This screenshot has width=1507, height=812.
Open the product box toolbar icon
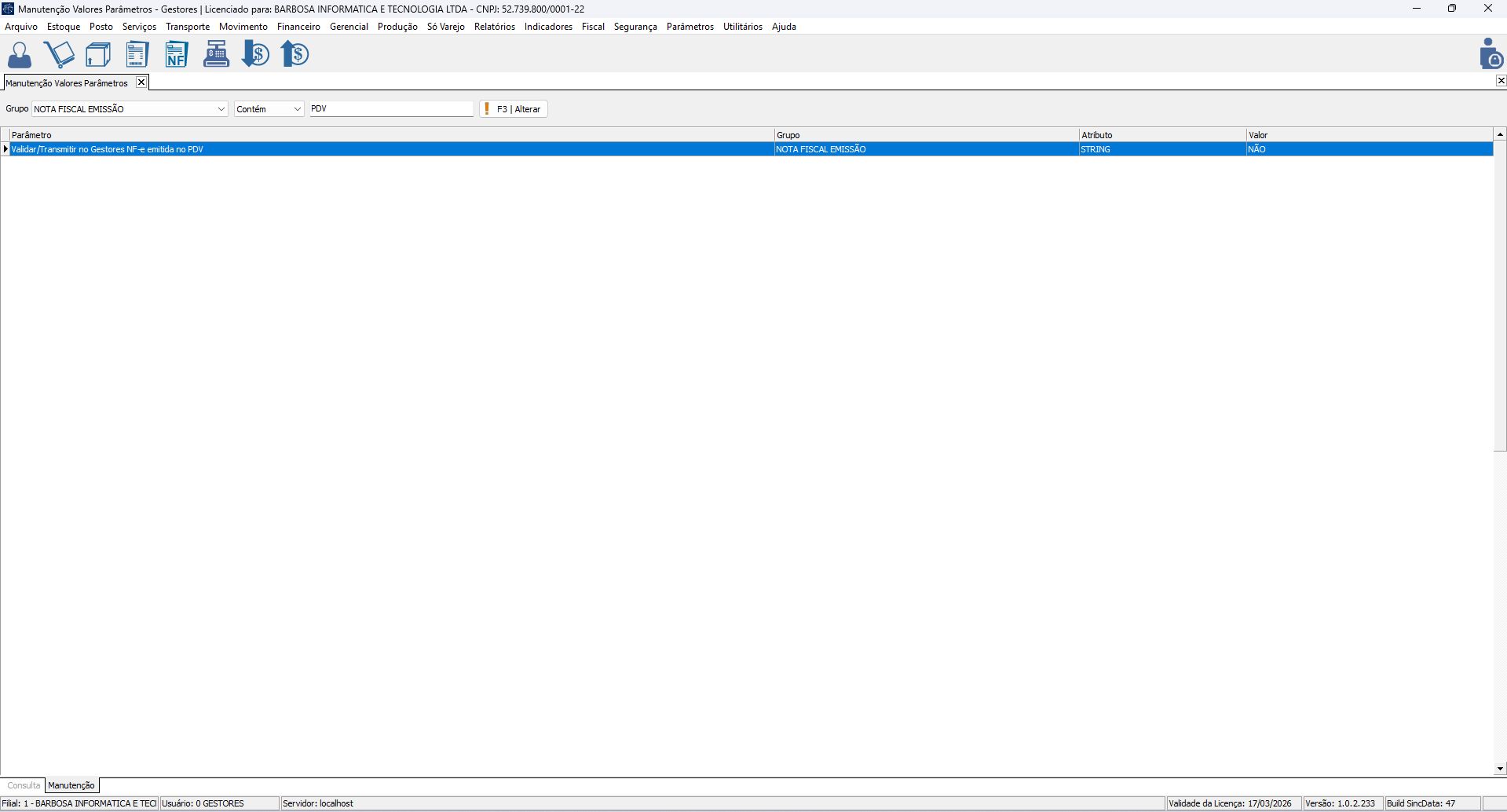coord(98,54)
